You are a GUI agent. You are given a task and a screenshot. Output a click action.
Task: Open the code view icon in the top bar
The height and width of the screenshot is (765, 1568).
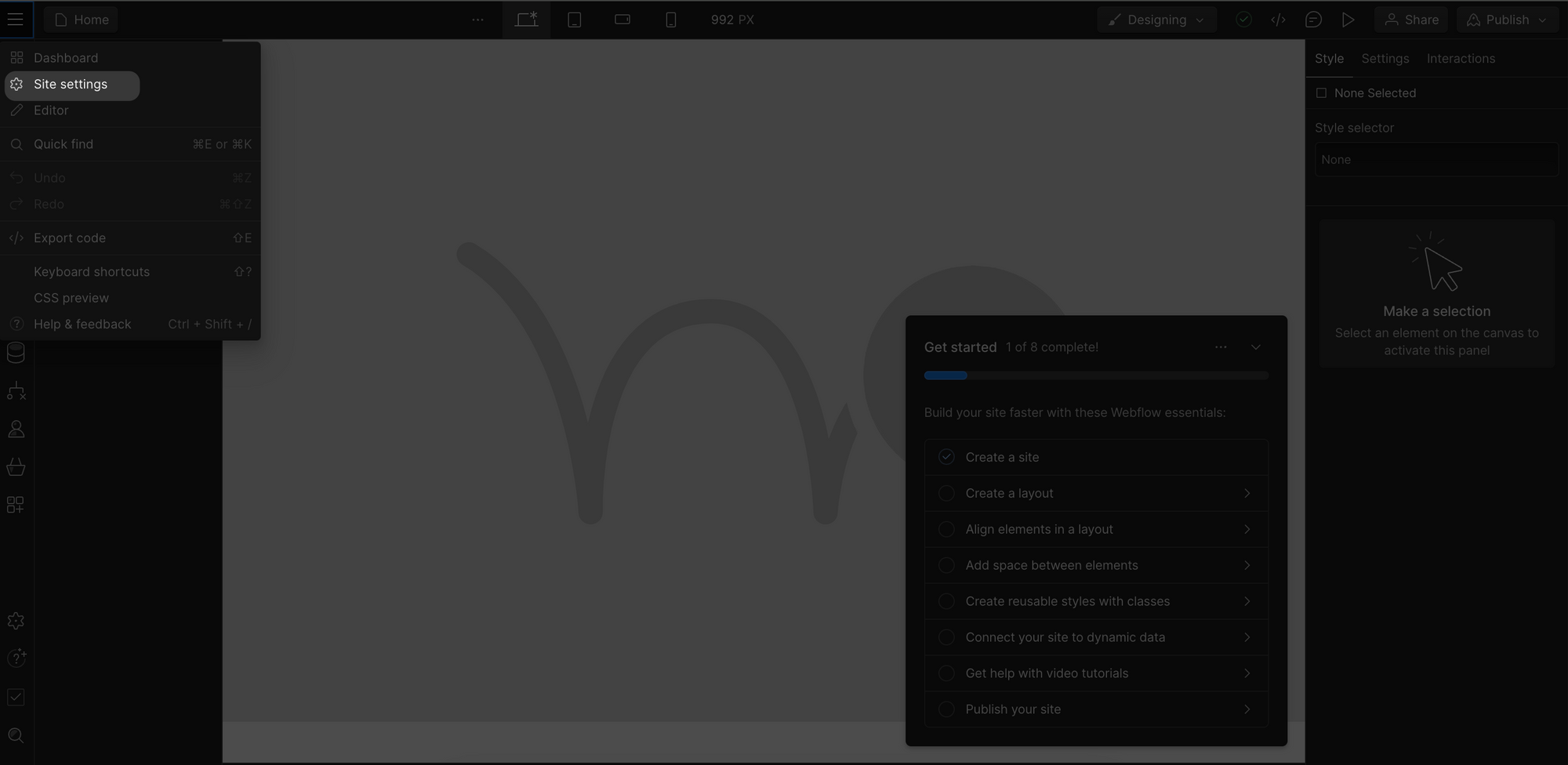[x=1278, y=20]
